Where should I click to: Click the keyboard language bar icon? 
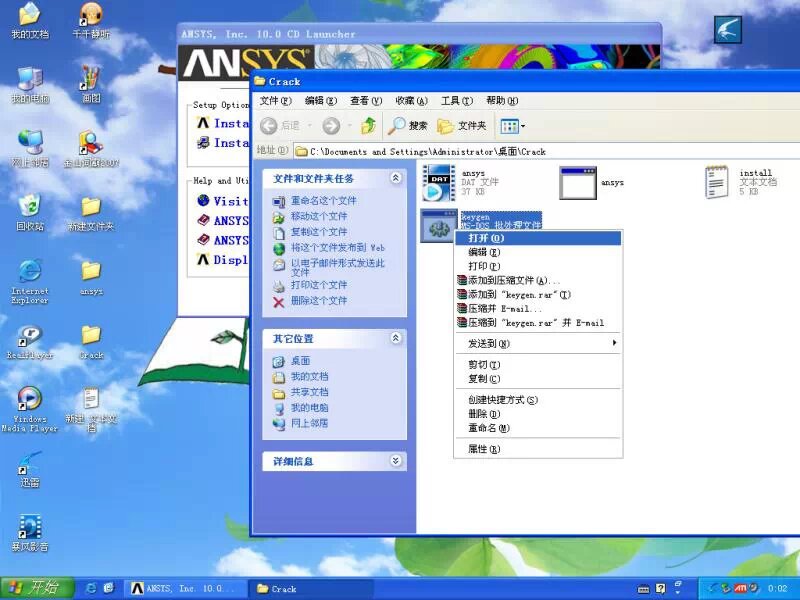point(644,589)
